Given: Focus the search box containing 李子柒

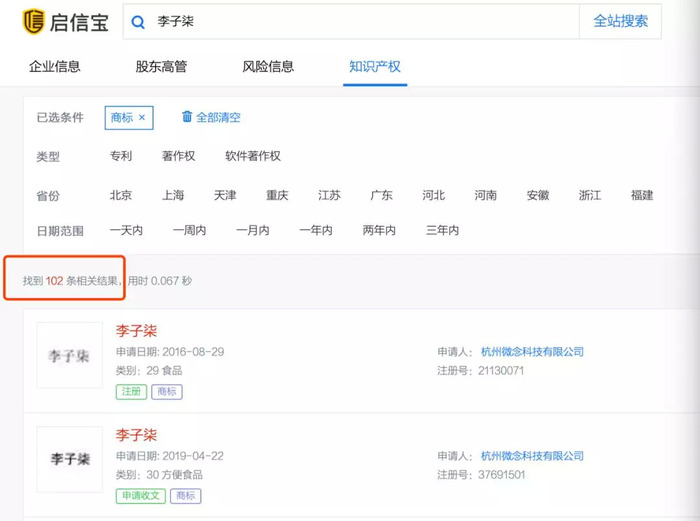Looking at the screenshot, I should click(351, 21).
